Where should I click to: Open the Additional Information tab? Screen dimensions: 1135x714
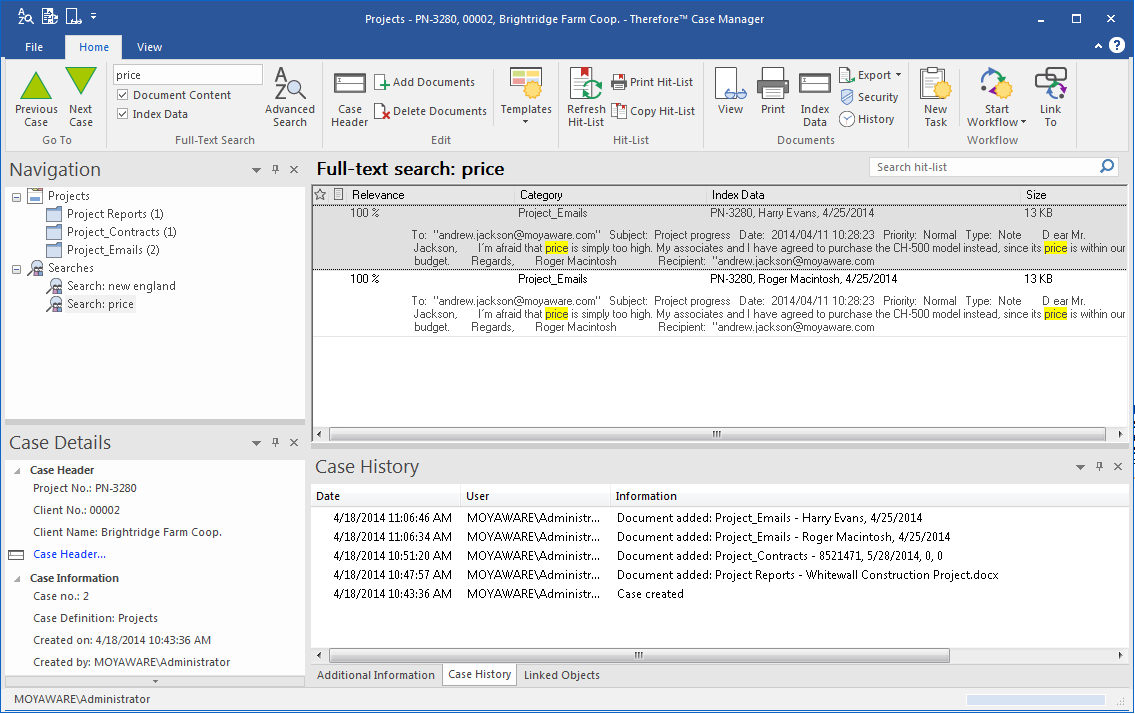click(375, 674)
